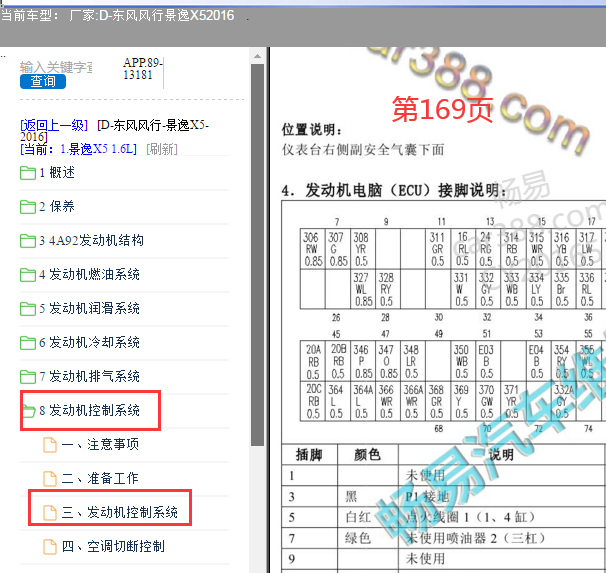Image resolution: width=606 pixels, height=573 pixels.
Task: Click pin cell 346 P 0.85
Action: (x=363, y=362)
